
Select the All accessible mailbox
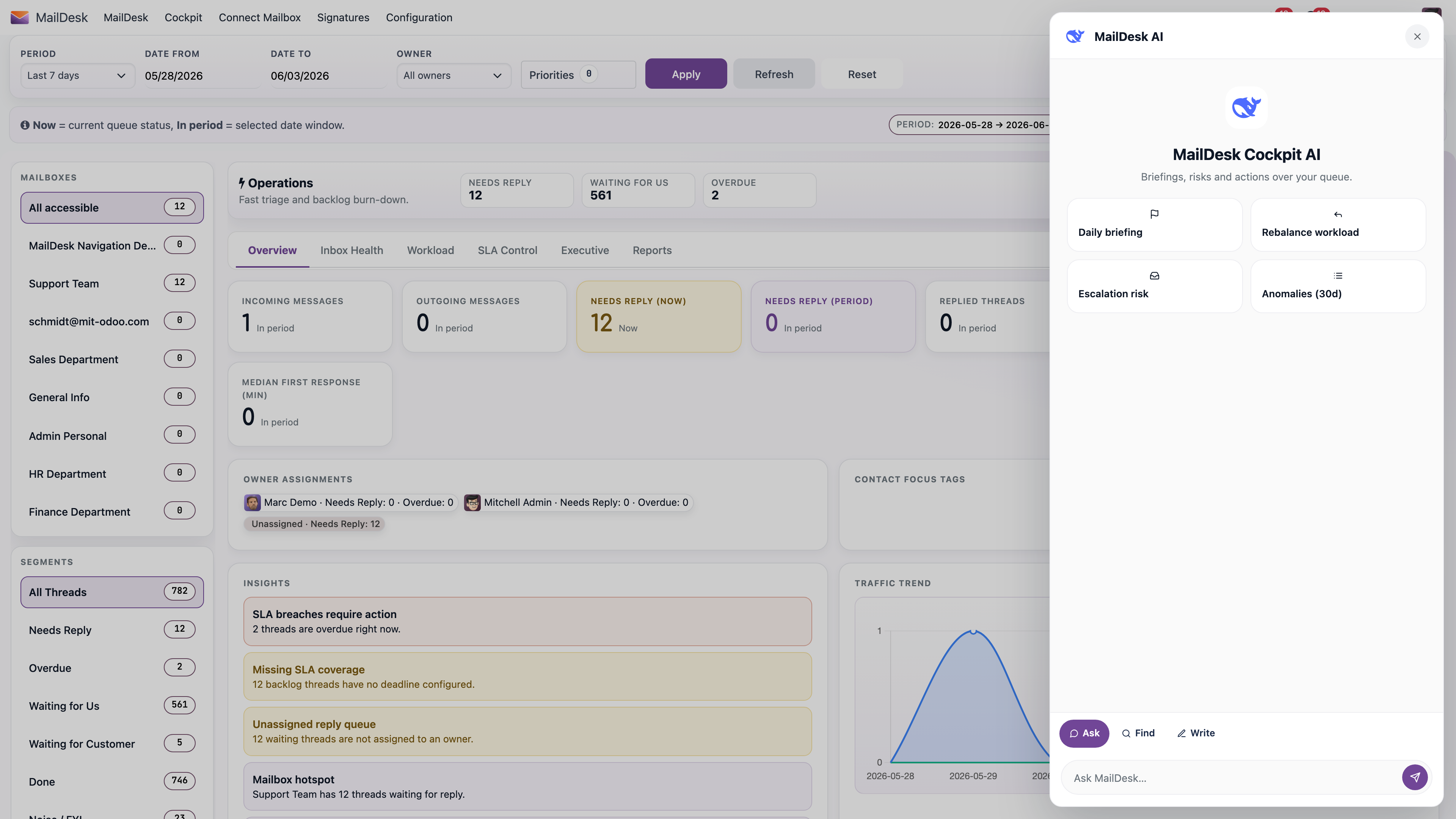[112, 207]
